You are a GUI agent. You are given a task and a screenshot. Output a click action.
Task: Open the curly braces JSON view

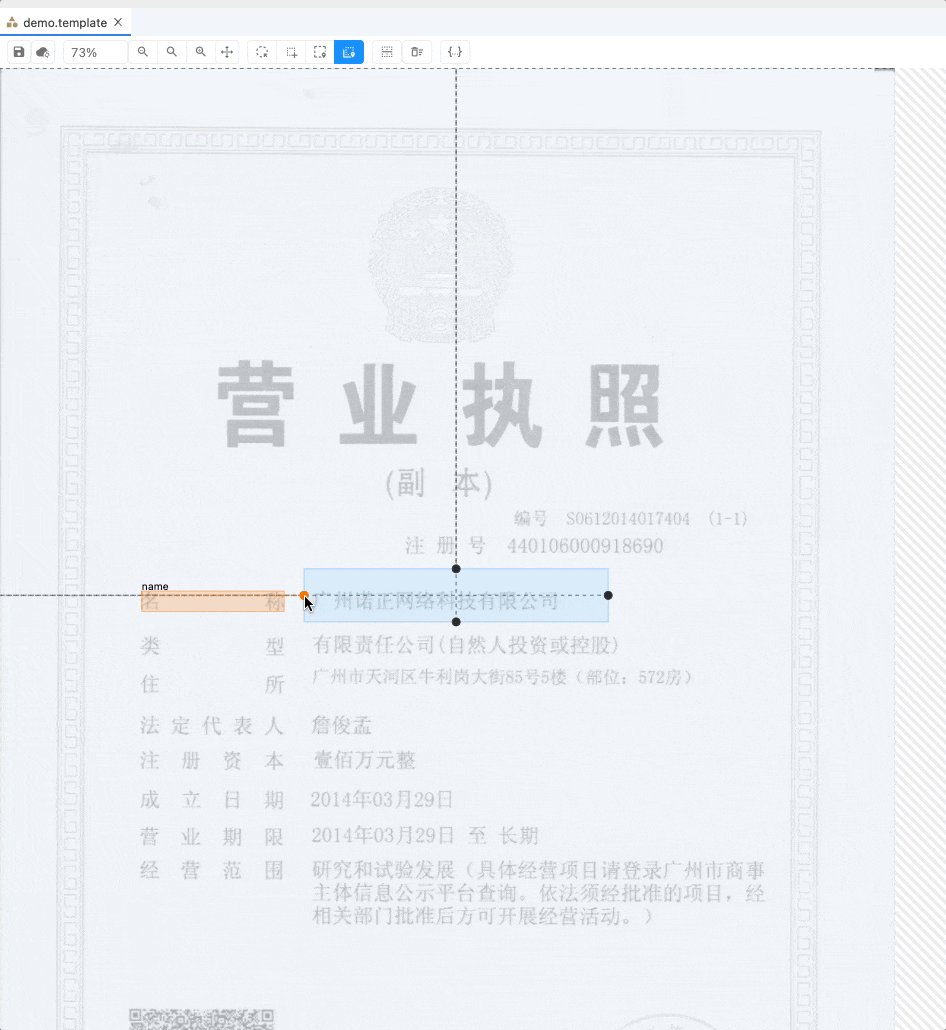455,52
